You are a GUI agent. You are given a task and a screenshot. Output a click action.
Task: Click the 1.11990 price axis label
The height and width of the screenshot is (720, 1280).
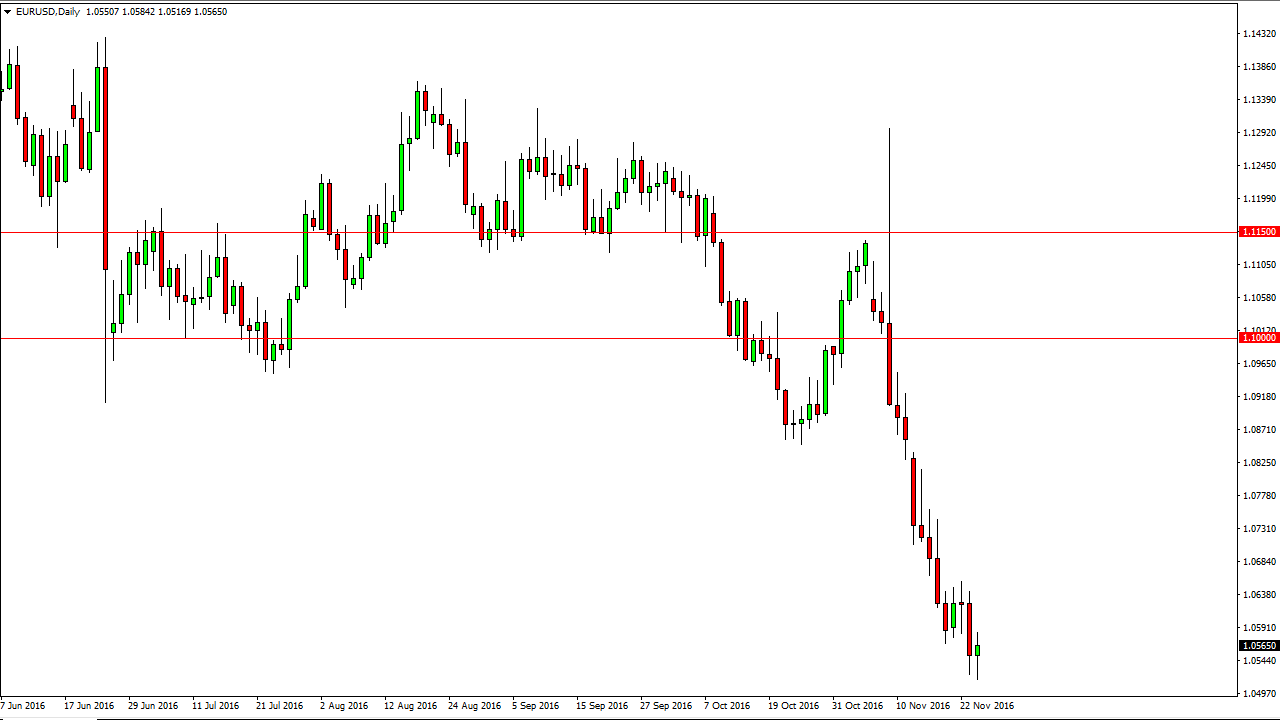[x=1259, y=199]
